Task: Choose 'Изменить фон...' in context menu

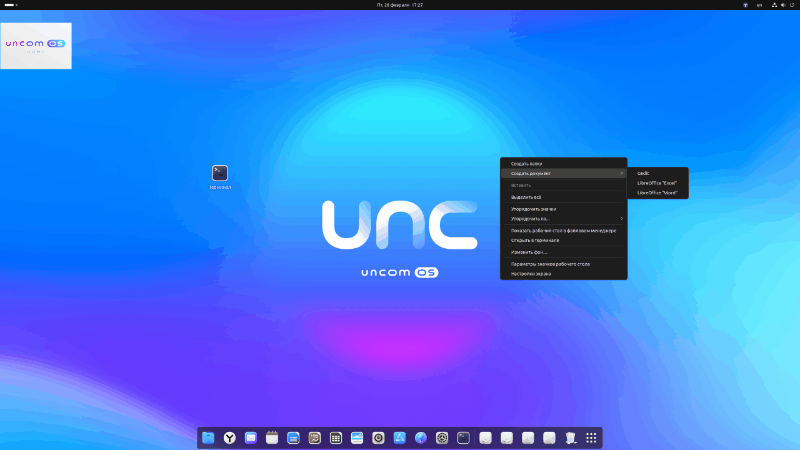Action: click(563, 252)
